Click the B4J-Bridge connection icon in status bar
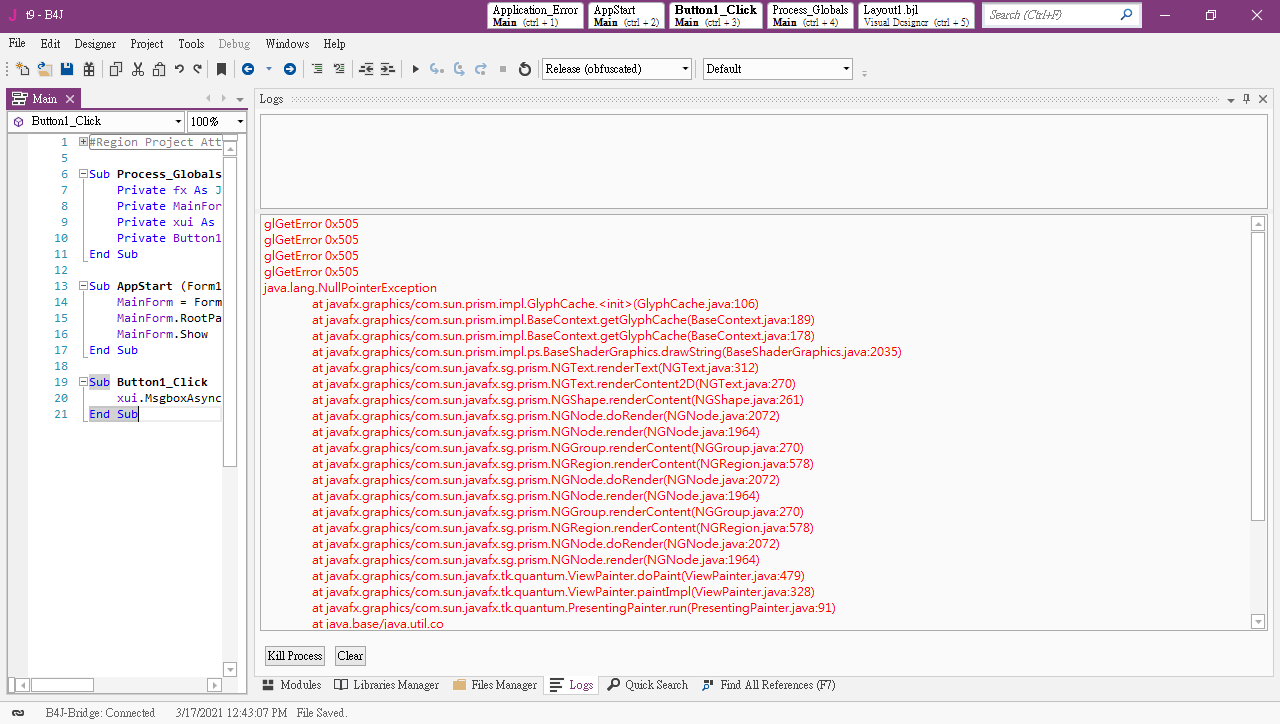The width and height of the screenshot is (1280, 724). [19, 713]
